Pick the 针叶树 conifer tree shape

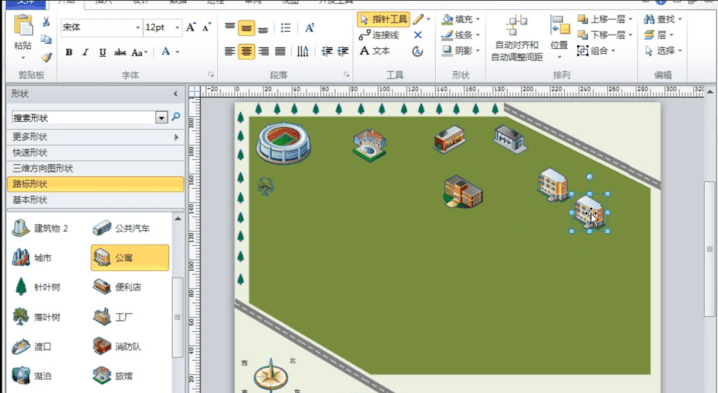(x=37, y=287)
